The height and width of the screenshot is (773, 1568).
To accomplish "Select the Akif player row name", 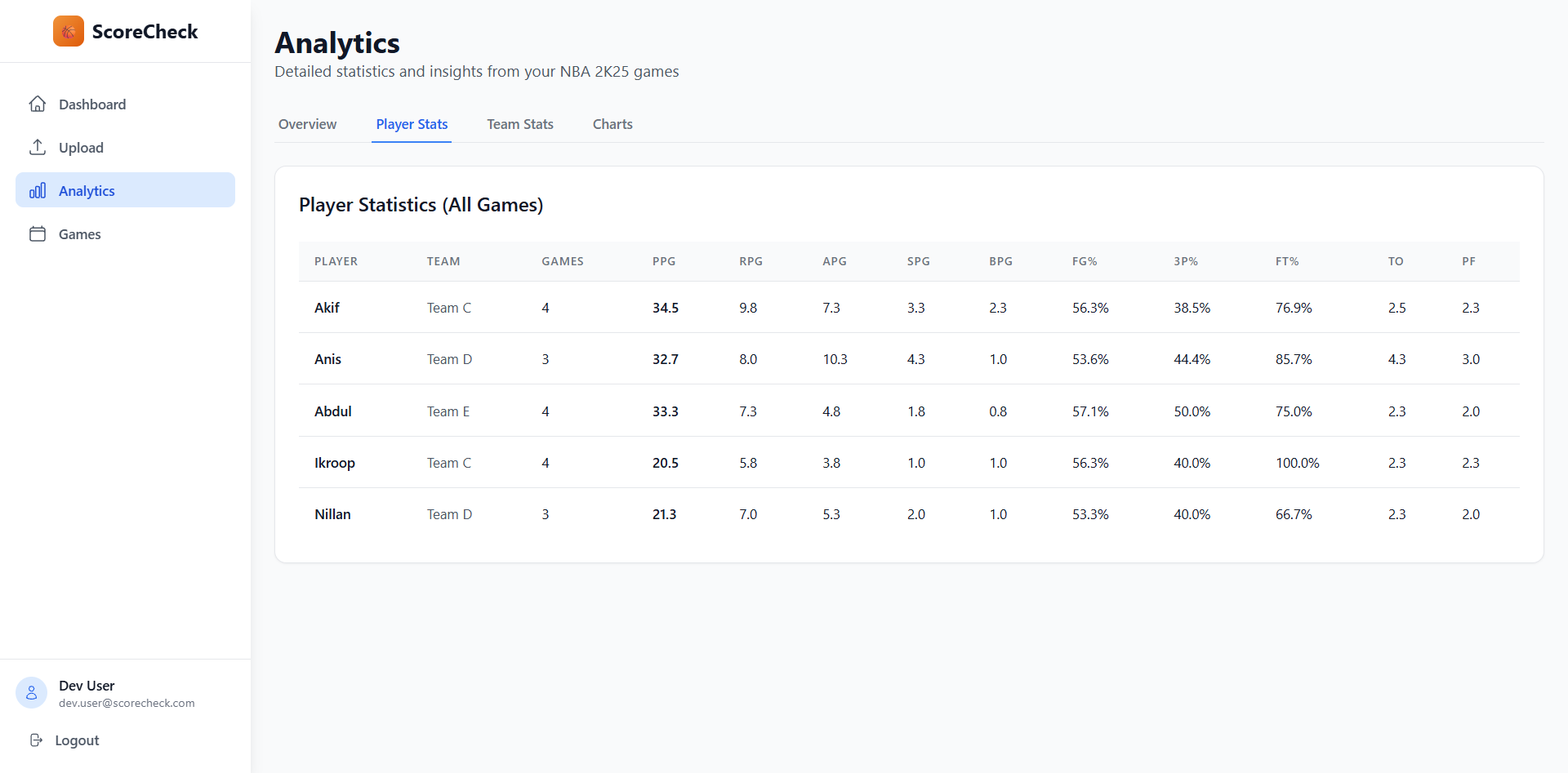I will pyautogui.click(x=327, y=308).
